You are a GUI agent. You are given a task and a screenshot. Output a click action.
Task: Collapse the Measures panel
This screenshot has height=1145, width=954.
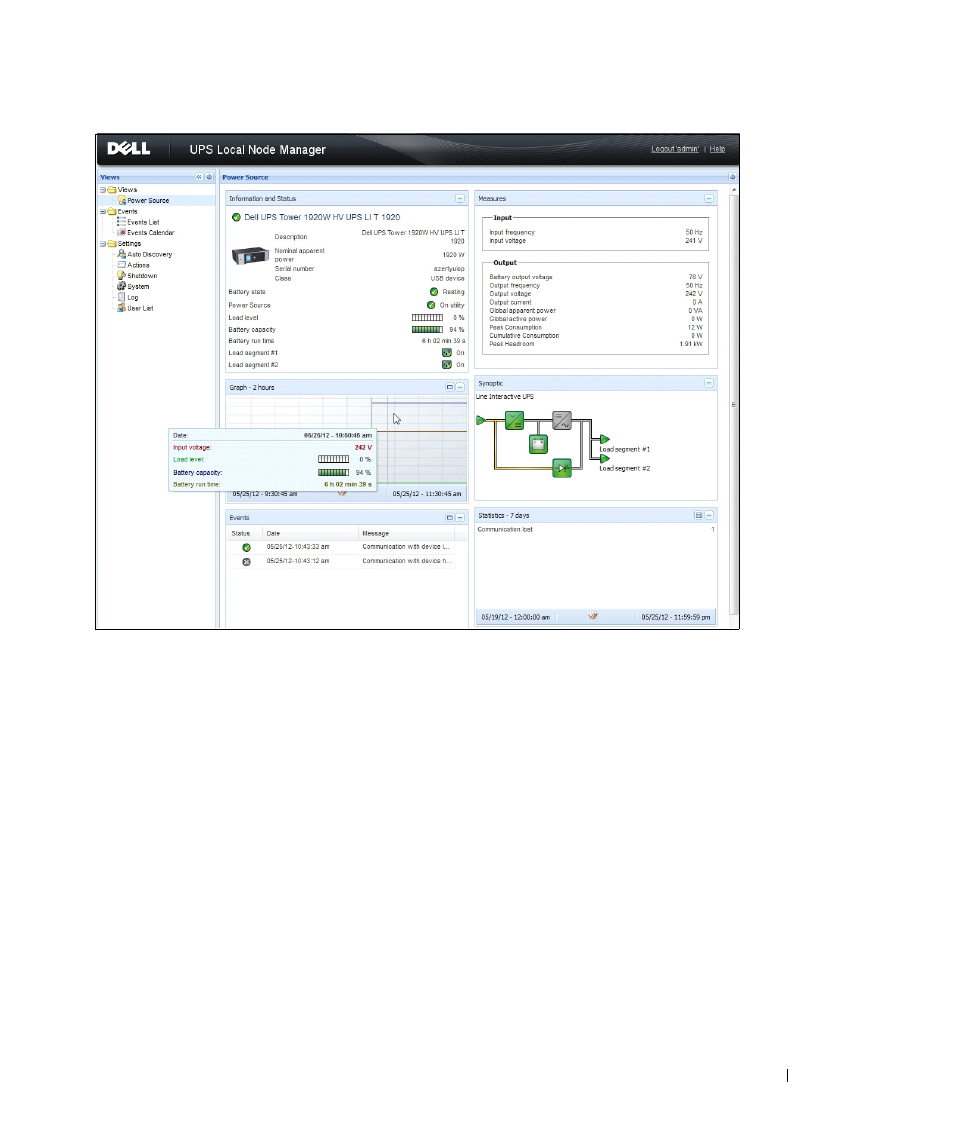pyautogui.click(x=709, y=199)
